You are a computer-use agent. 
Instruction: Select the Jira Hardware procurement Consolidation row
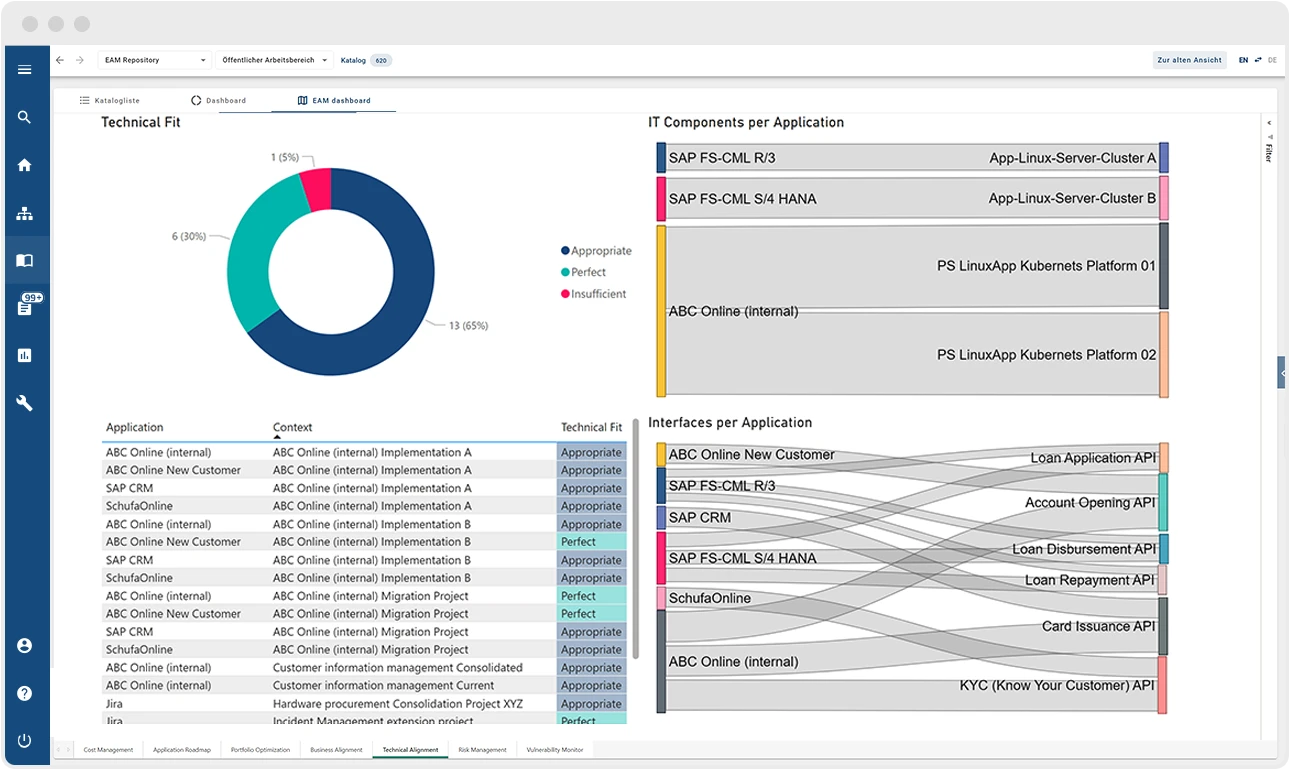click(x=365, y=704)
